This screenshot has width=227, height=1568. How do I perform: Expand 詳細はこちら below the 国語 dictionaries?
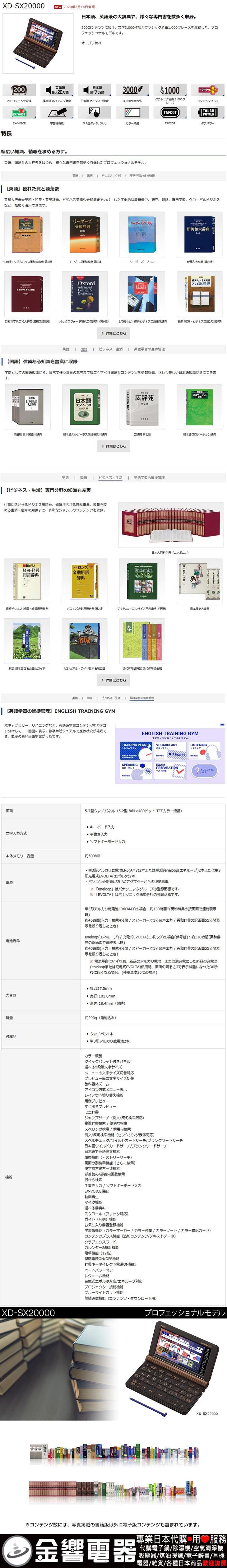(113, 446)
